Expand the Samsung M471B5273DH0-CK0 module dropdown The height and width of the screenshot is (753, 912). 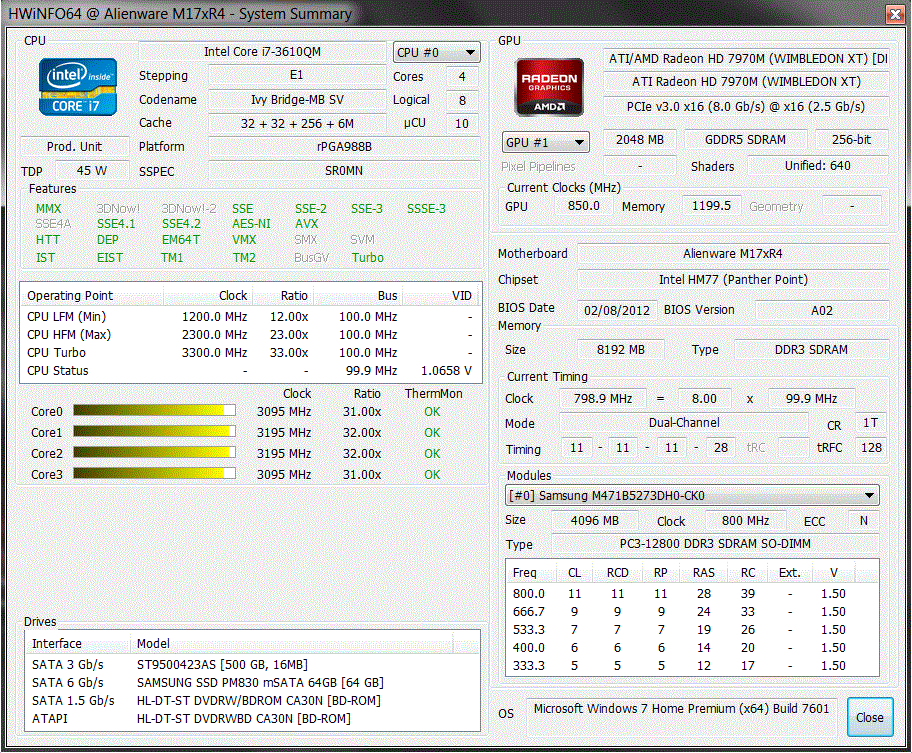(x=692, y=495)
